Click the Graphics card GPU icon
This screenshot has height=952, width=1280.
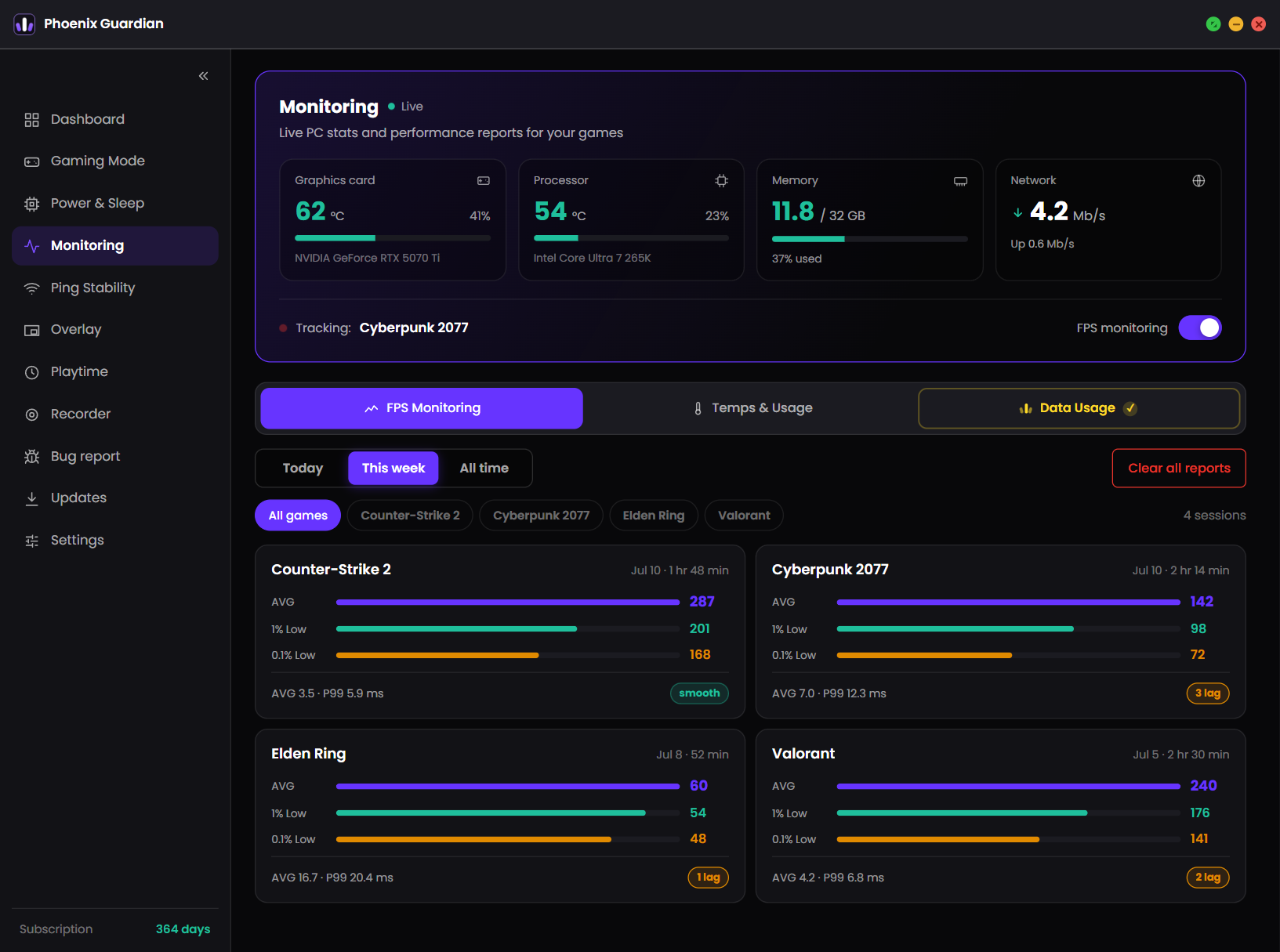(484, 181)
